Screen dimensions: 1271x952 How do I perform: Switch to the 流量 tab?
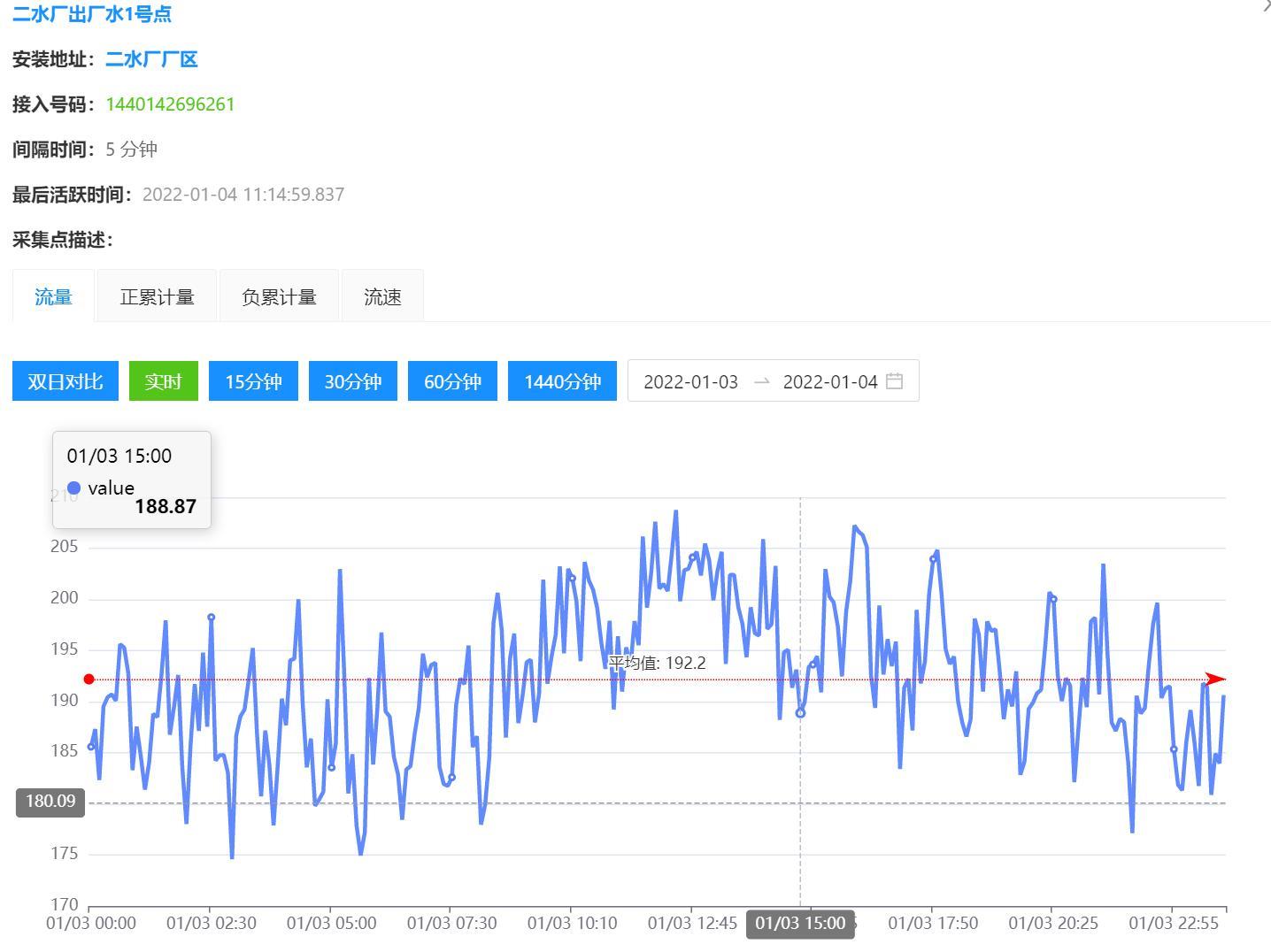[53, 297]
